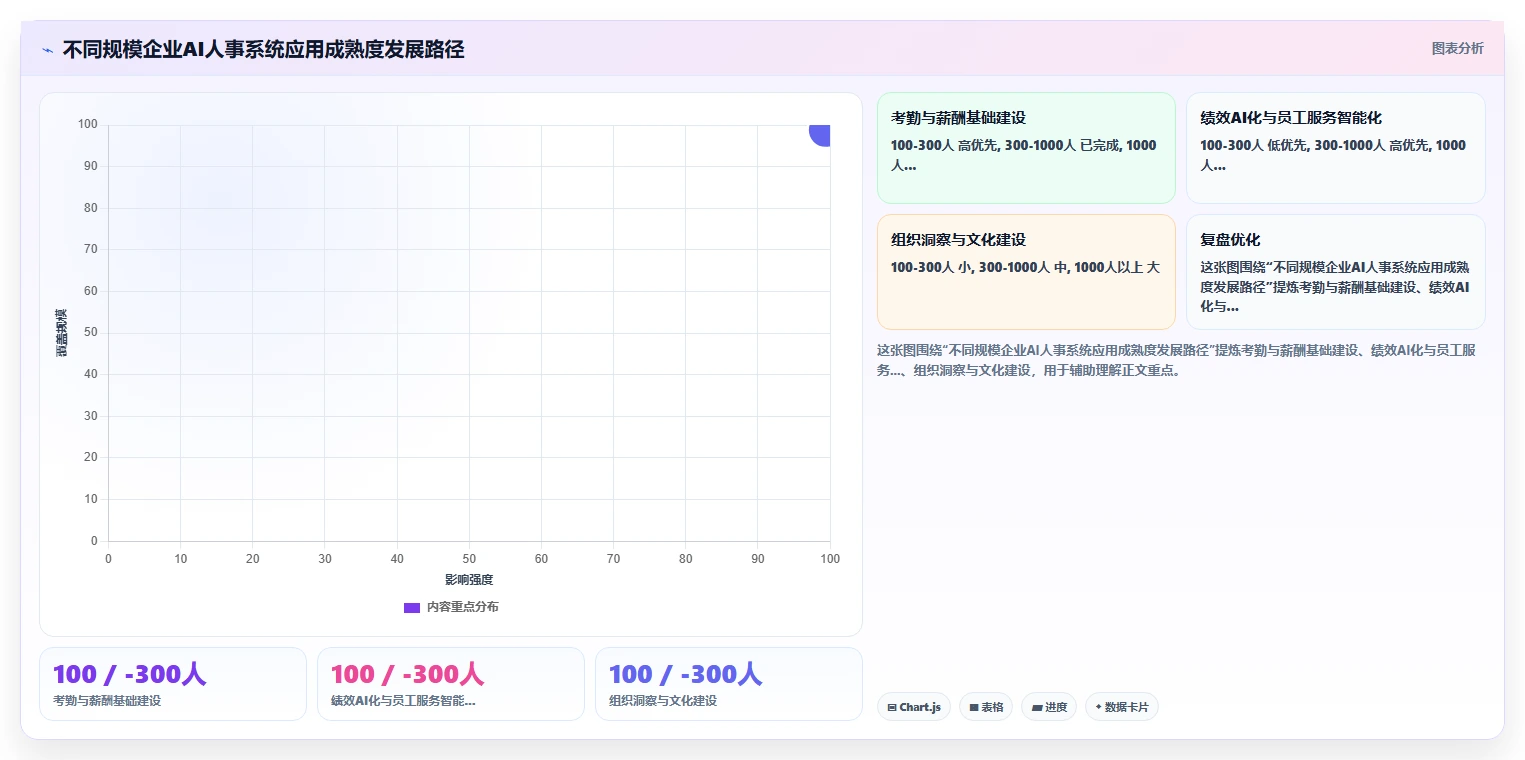Click the y-axis tick label 90

pyautogui.click(x=91, y=166)
